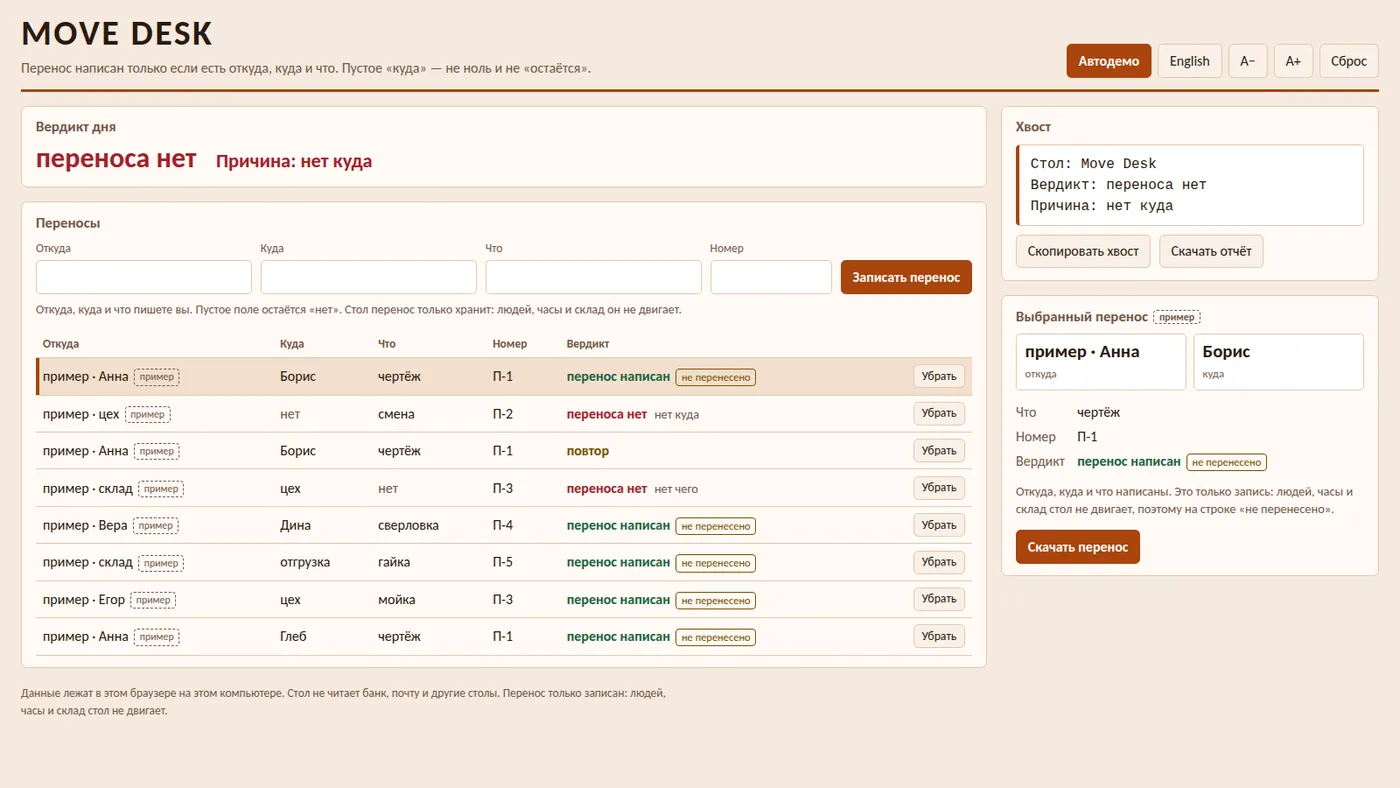
Task: Select the "смена" cell
Action: [x=396, y=414]
